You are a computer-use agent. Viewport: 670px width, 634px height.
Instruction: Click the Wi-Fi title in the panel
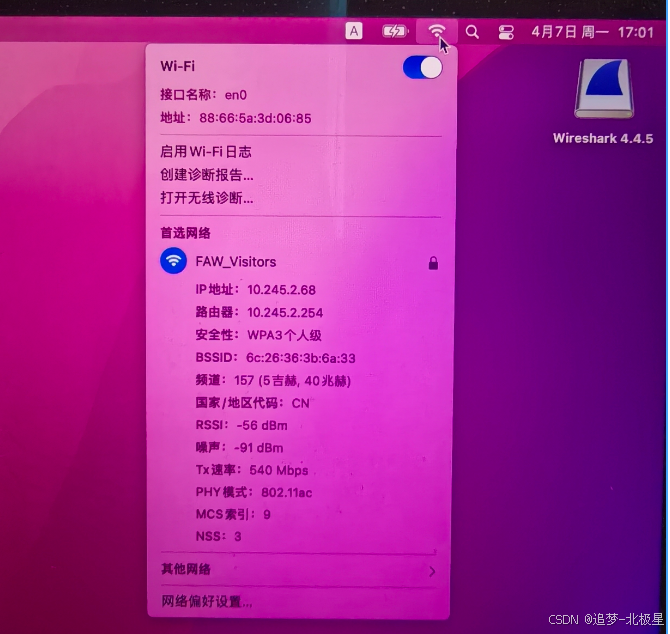pyautogui.click(x=178, y=66)
